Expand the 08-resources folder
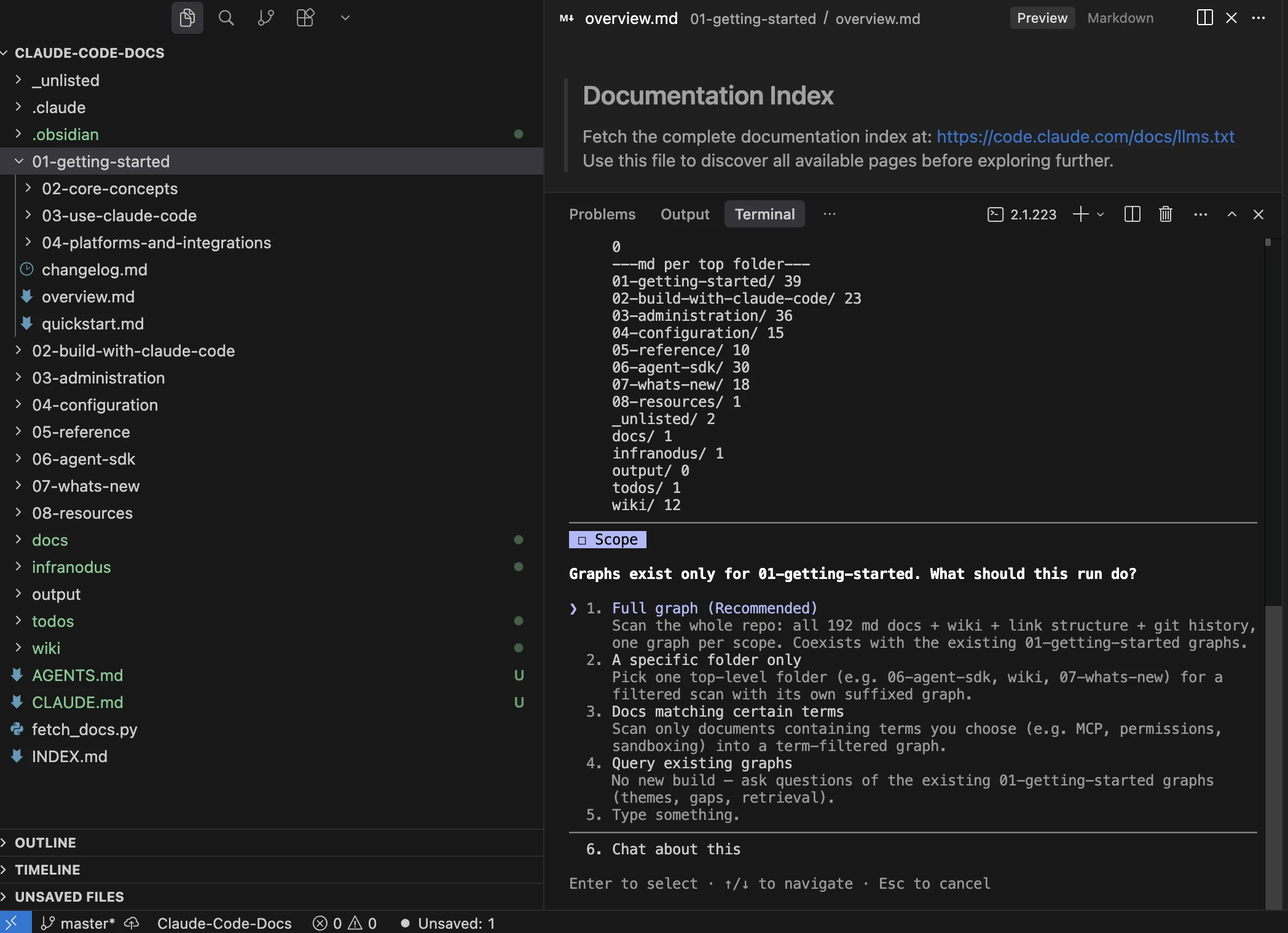Image resolution: width=1288 pixels, height=933 pixels. click(x=272, y=513)
